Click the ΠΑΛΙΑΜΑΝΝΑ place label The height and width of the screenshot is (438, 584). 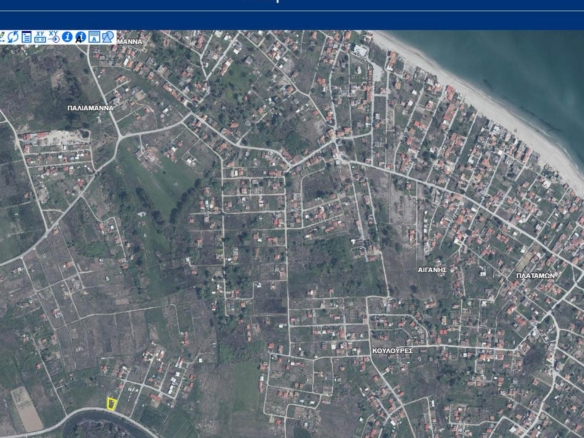pos(91,108)
